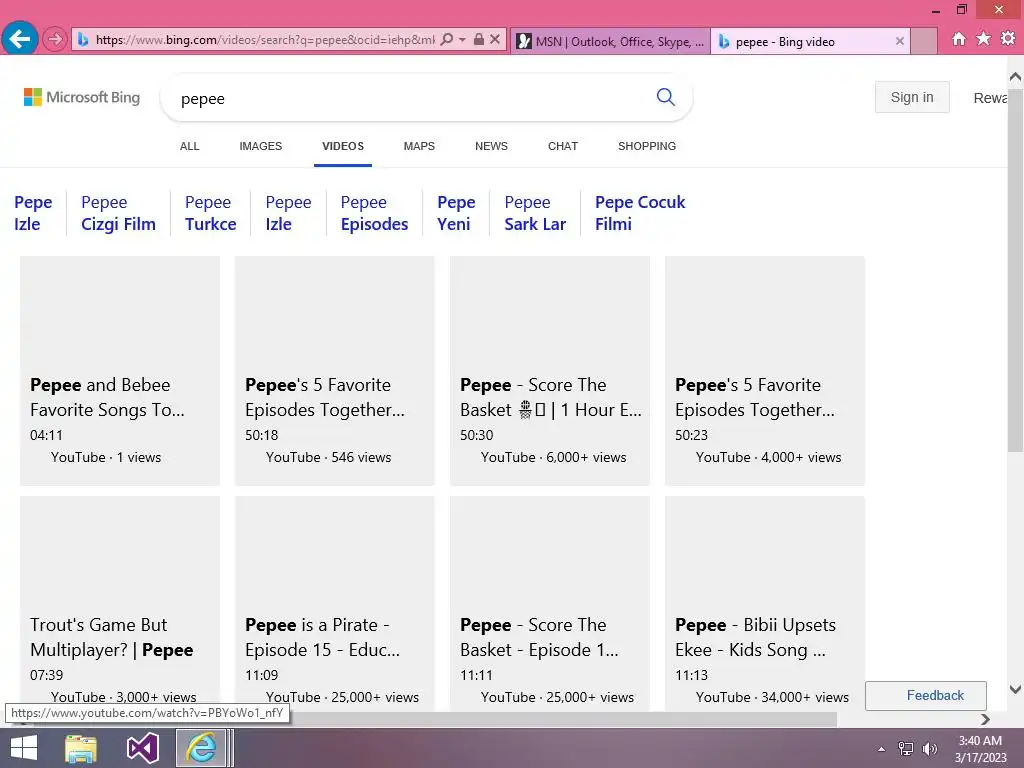
Task: Close the pepee - Bing video tab
Action: point(899,41)
